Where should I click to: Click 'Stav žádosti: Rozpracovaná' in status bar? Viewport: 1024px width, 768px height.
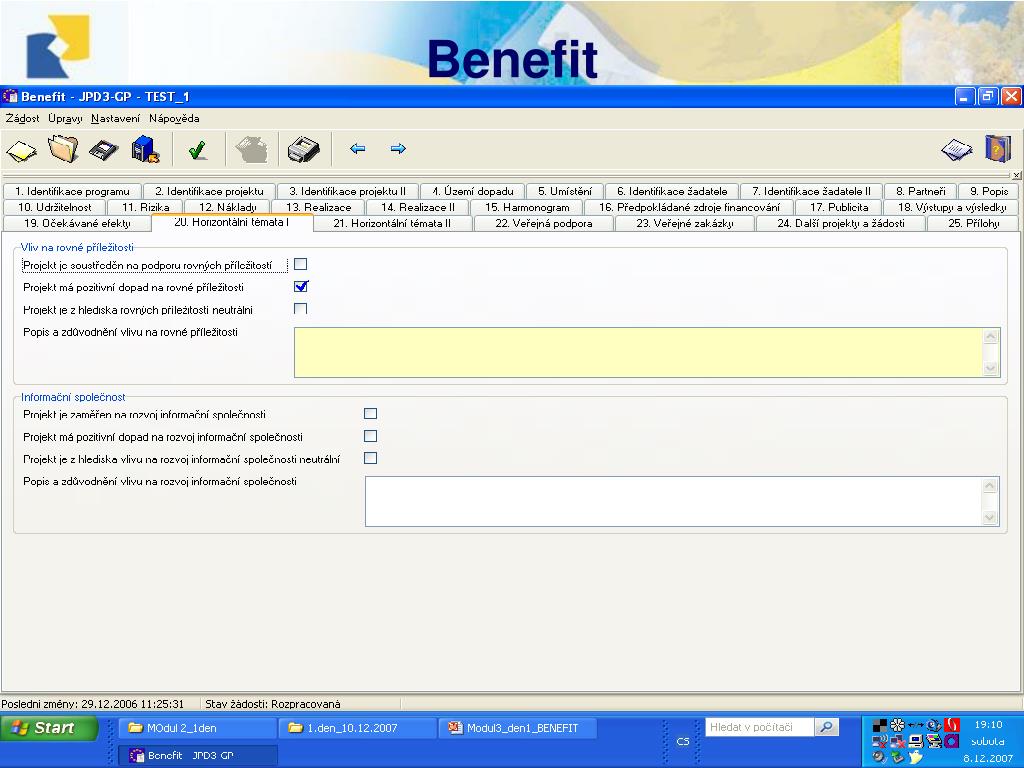coord(273,704)
